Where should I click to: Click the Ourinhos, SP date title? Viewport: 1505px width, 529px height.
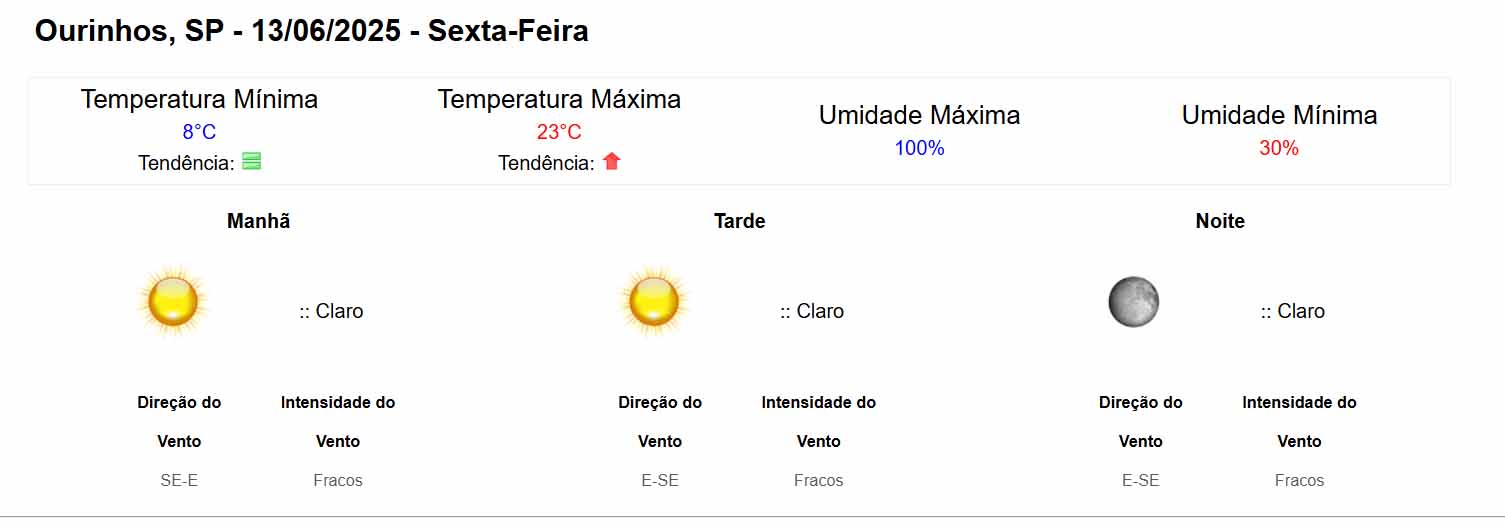click(311, 31)
